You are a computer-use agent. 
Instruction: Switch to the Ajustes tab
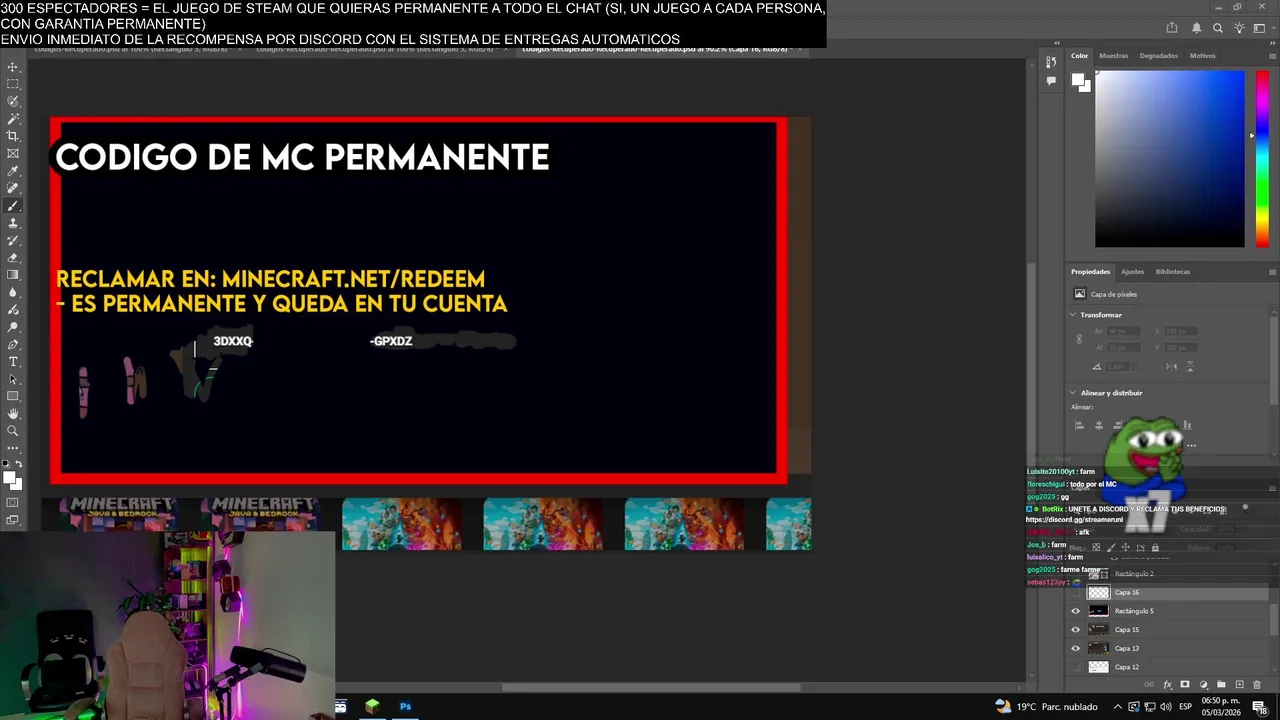pos(1132,272)
